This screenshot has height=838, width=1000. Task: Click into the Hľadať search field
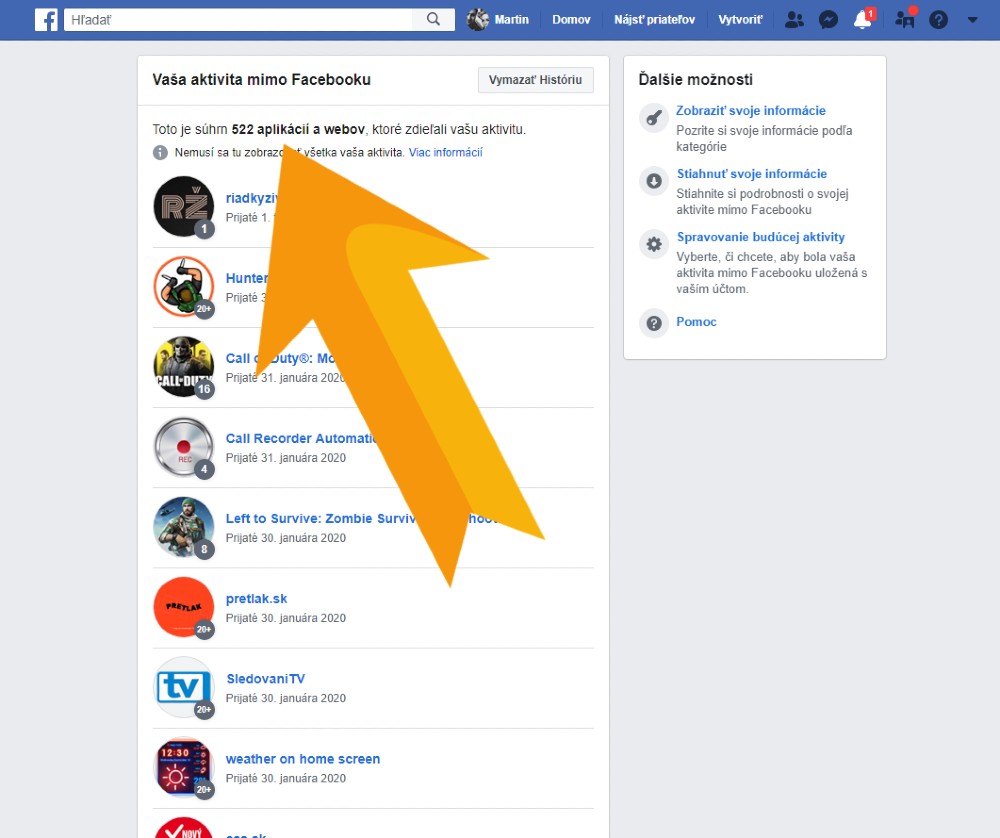(239, 20)
